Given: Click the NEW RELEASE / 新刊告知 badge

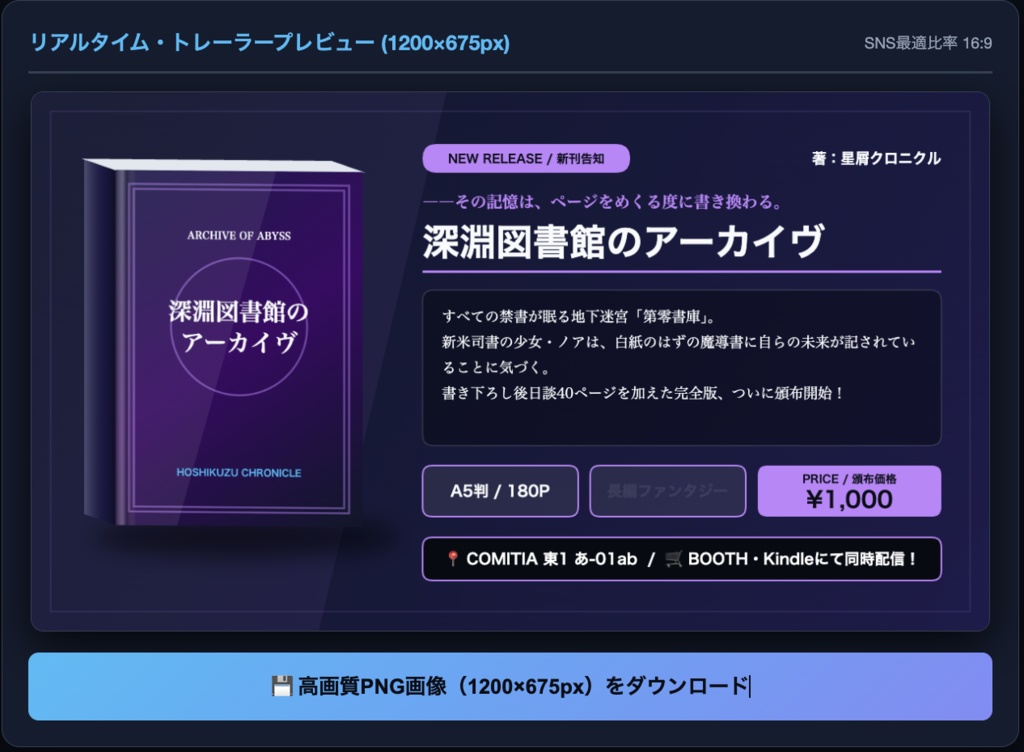Looking at the screenshot, I should pos(526,159).
